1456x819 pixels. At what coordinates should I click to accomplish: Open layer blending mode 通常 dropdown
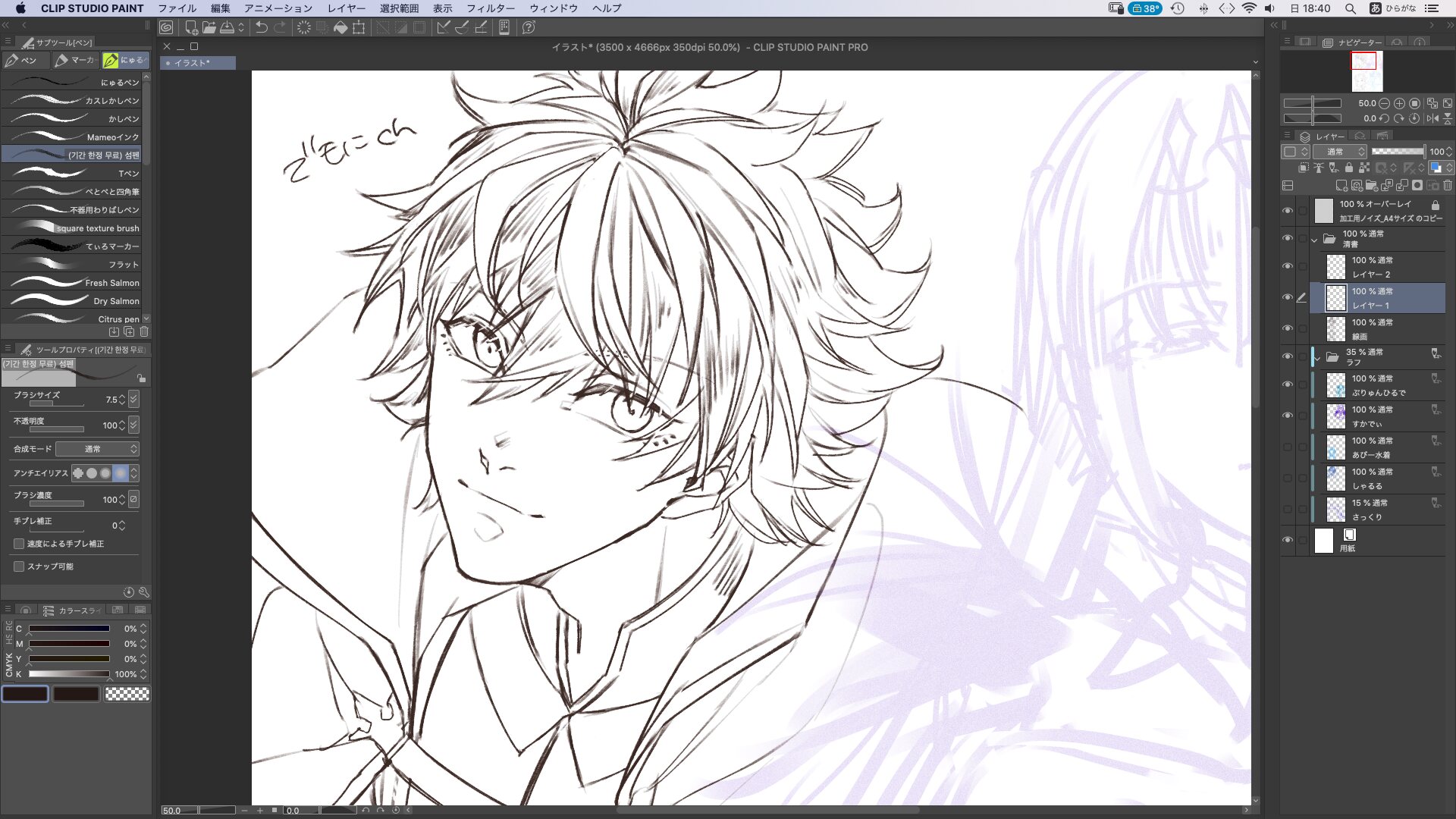pyautogui.click(x=1339, y=152)
